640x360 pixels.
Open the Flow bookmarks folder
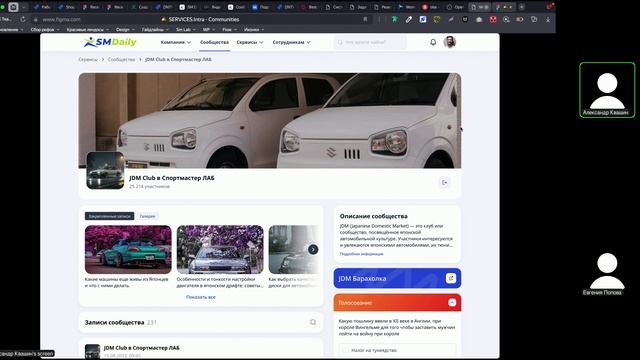point(229,29)
